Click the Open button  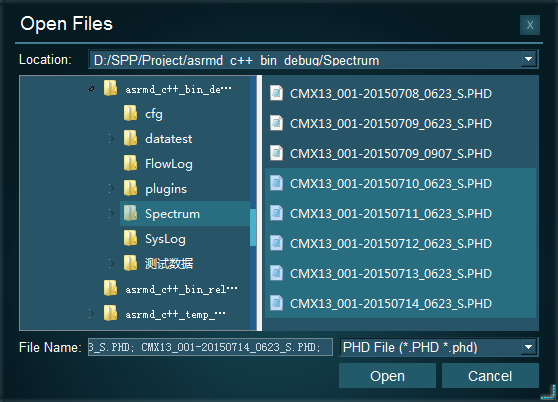(x=387, y=376)
